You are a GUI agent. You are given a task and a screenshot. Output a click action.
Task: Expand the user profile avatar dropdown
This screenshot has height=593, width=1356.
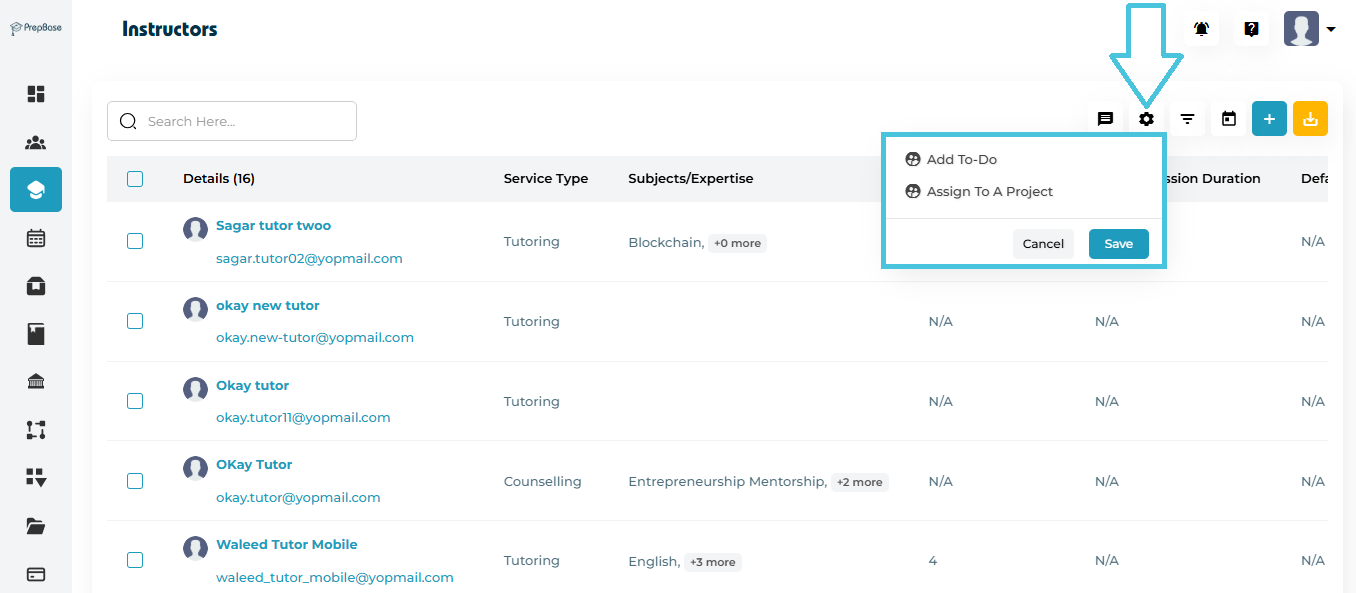1310,29
